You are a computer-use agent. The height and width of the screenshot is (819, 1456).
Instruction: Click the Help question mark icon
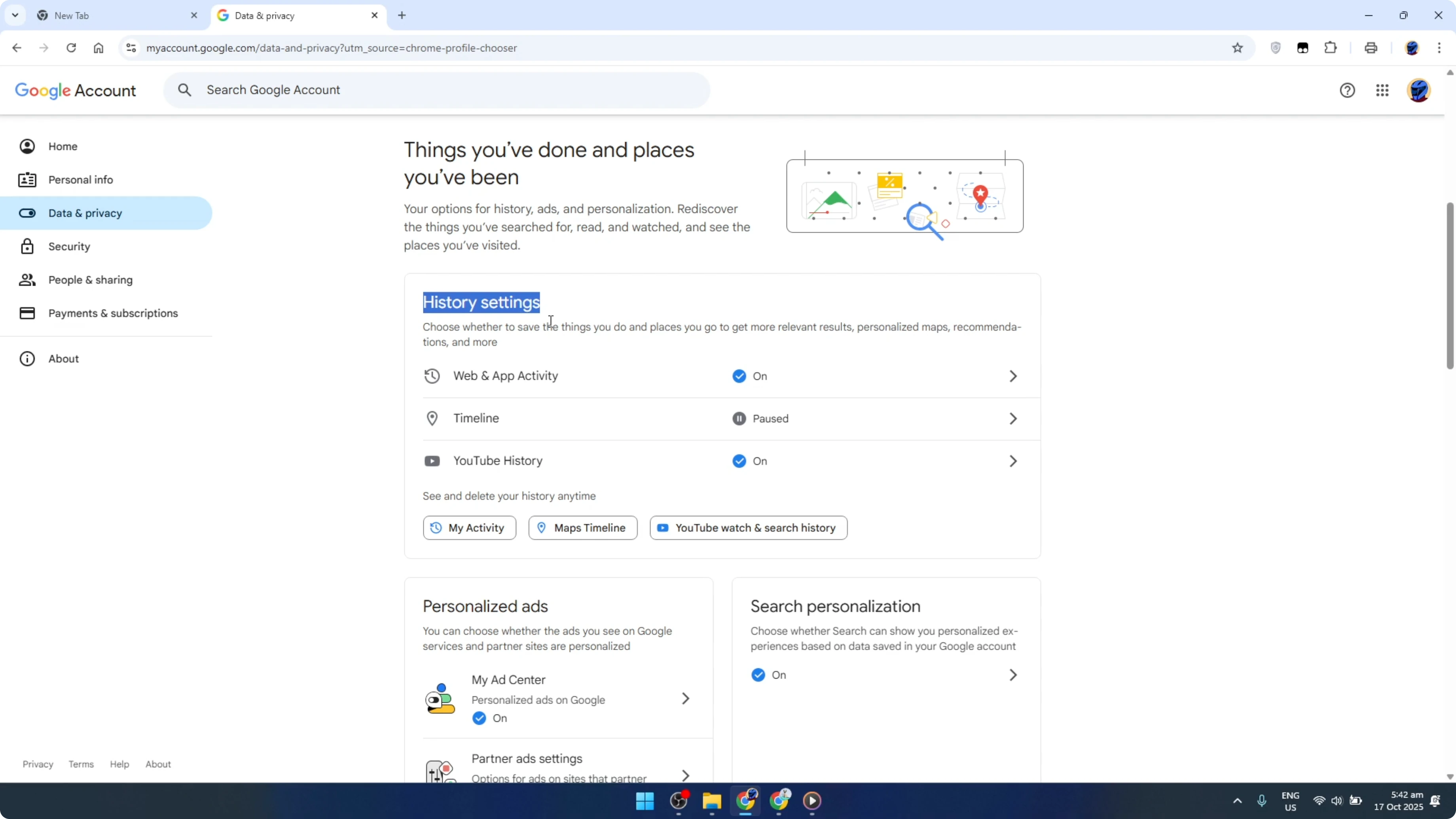click(1348, 91)
